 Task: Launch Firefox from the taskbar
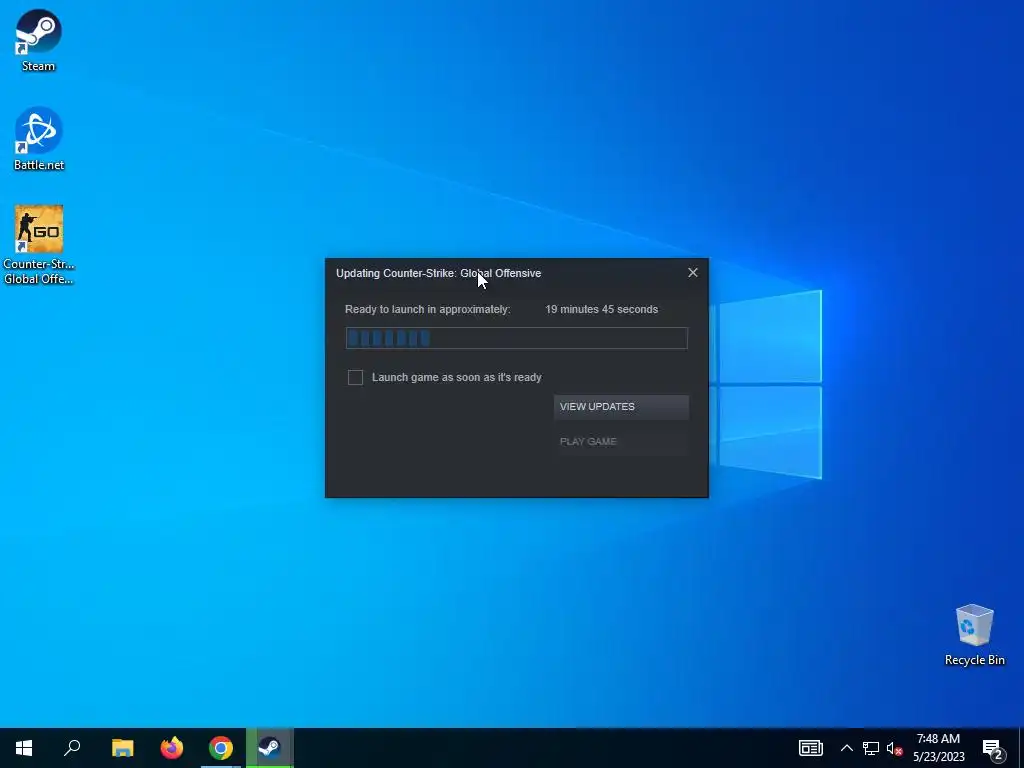click(x=172, y=748)
